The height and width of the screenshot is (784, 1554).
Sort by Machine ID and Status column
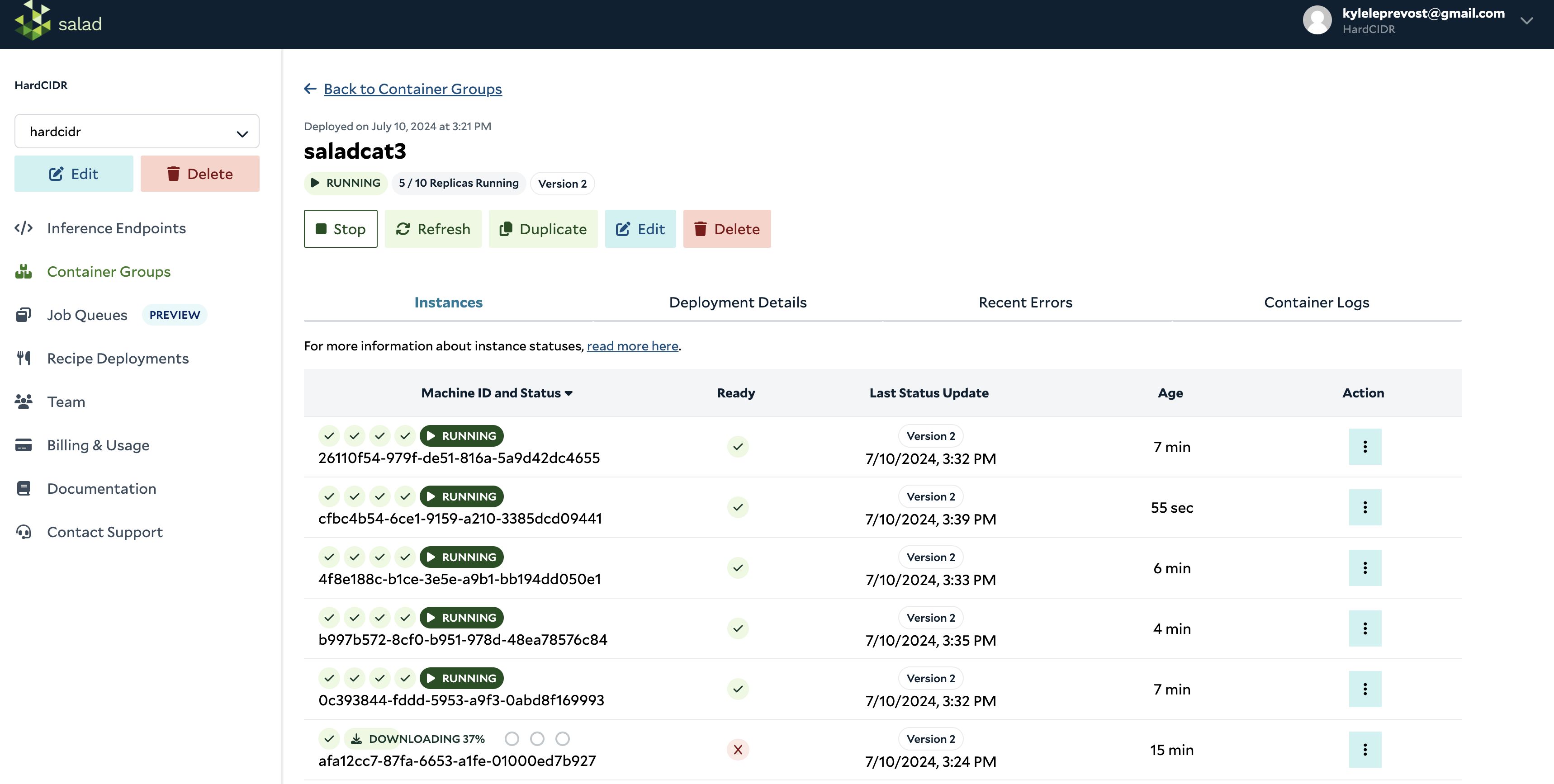tap(497, 392)
